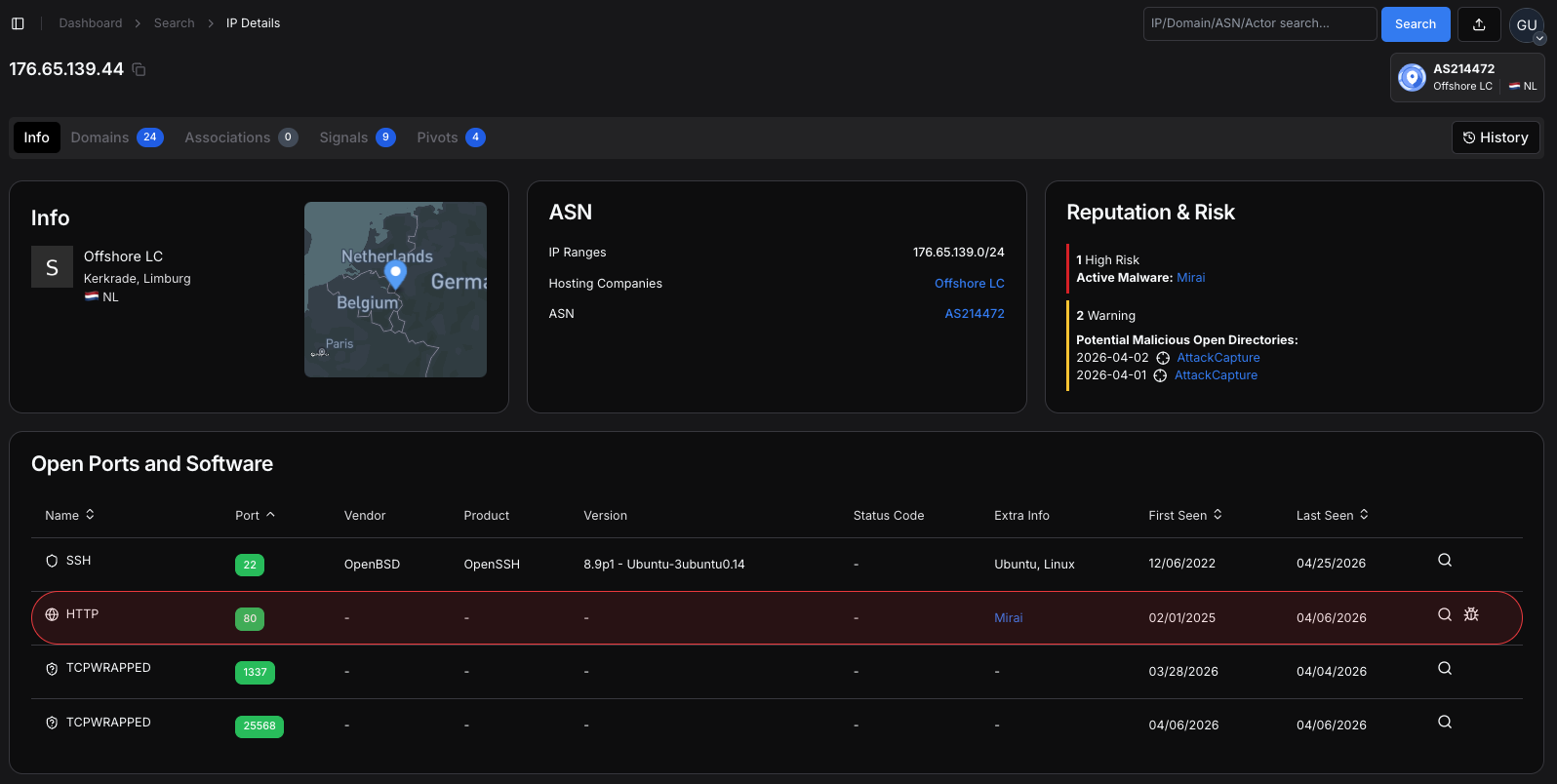Click the AttackCapture link dated 2026-04-02

pos(1218,358)
